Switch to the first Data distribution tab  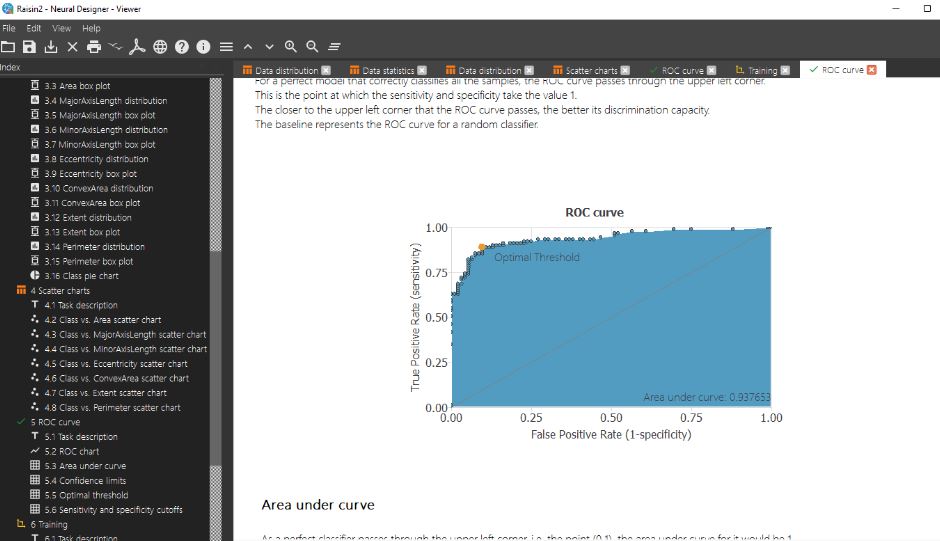[286, 70]
